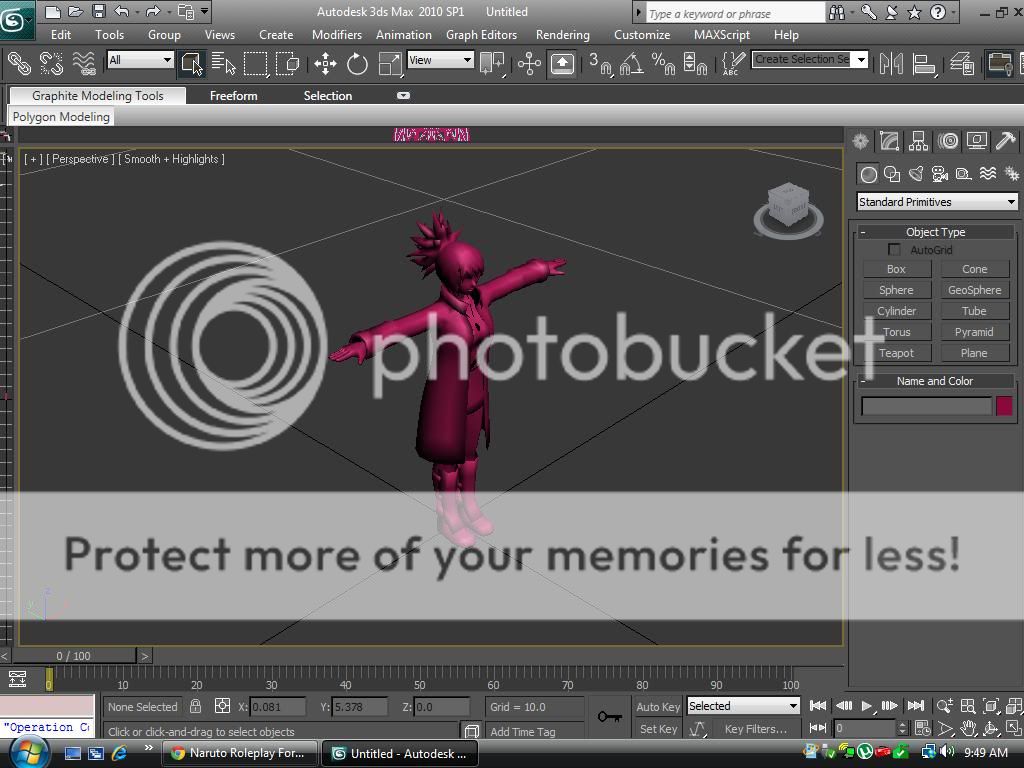The height and width of the screenshot is (768, 1024).
Task: Open the reference coordinate 'View' dropdown
Action: (x=440, y=60)
